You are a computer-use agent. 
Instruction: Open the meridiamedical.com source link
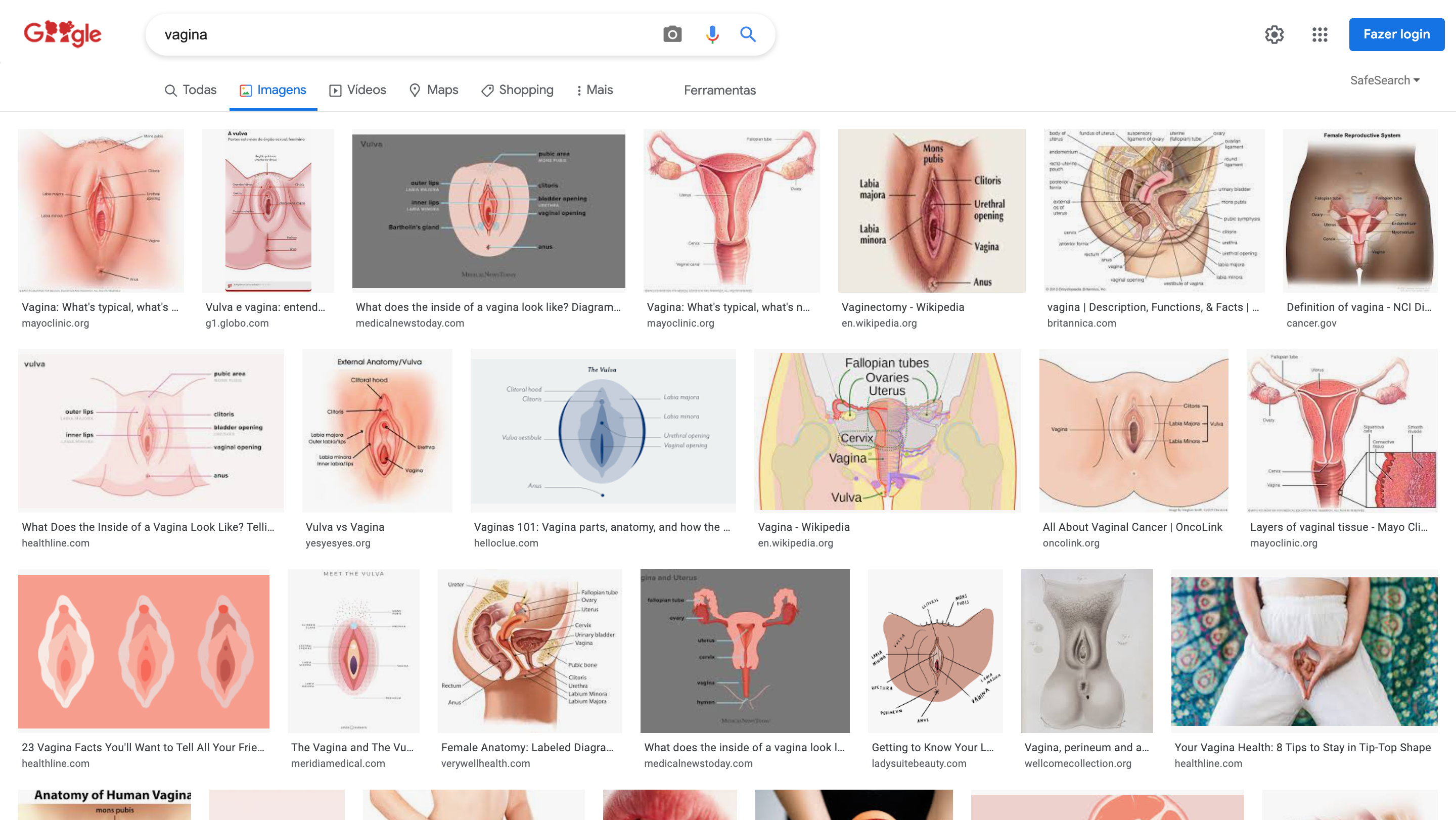[x=338, y=763]
